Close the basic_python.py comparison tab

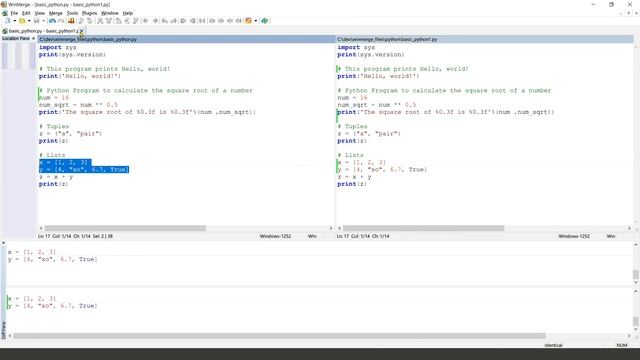pos(81,31)
